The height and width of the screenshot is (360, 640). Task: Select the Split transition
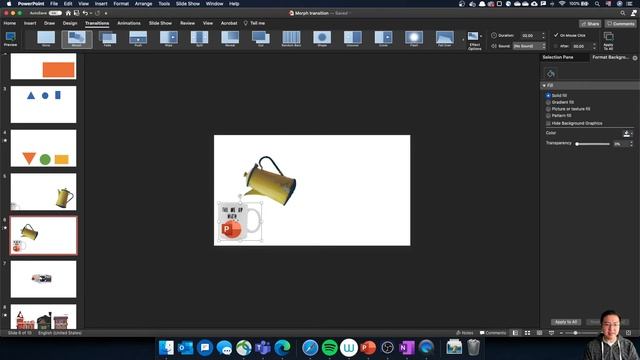pyautogui.click(x=199, y=39)
